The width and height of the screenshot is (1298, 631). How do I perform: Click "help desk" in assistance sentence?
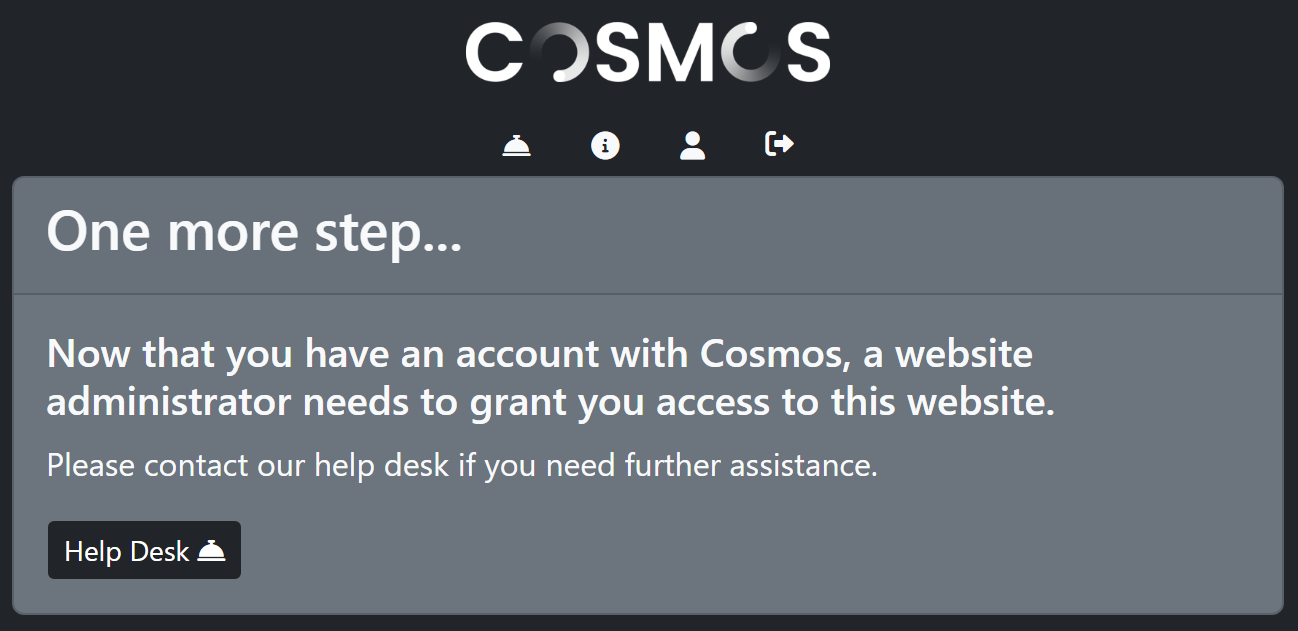click(x=382, y=466)
